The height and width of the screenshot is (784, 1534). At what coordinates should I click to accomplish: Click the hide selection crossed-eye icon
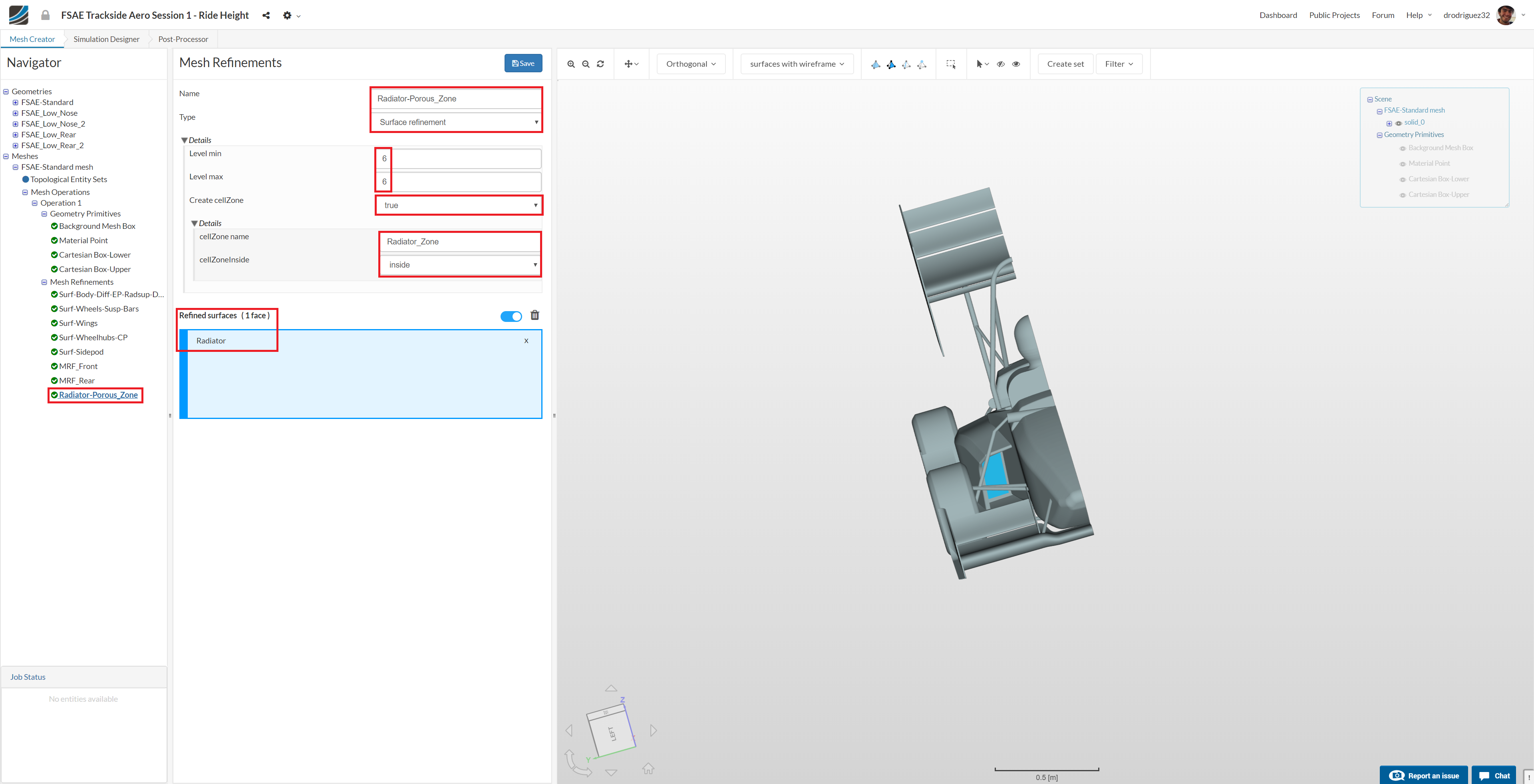[1000, 64]
